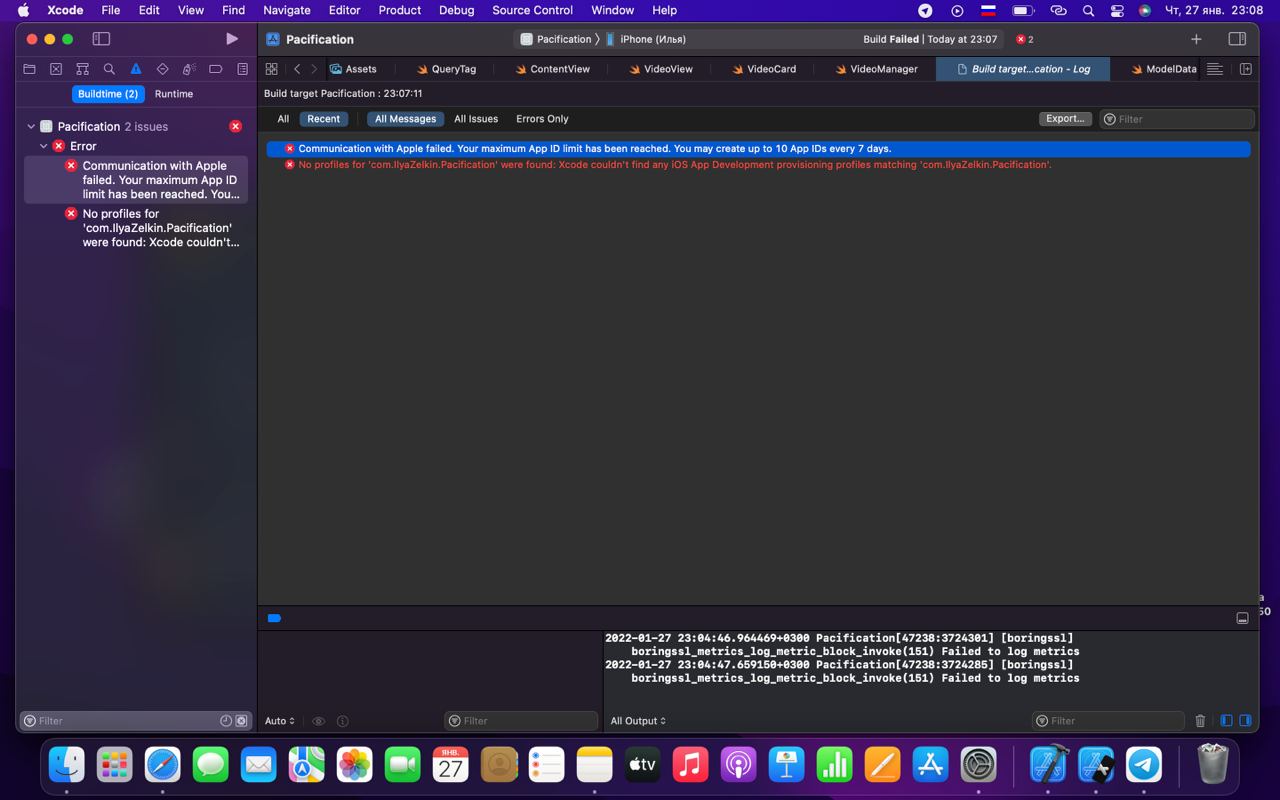The width and height of the screenshot is (1280, 800).
Task: Toggle errors-only filter in navigator bottom bar
Action: click(241, 721)
